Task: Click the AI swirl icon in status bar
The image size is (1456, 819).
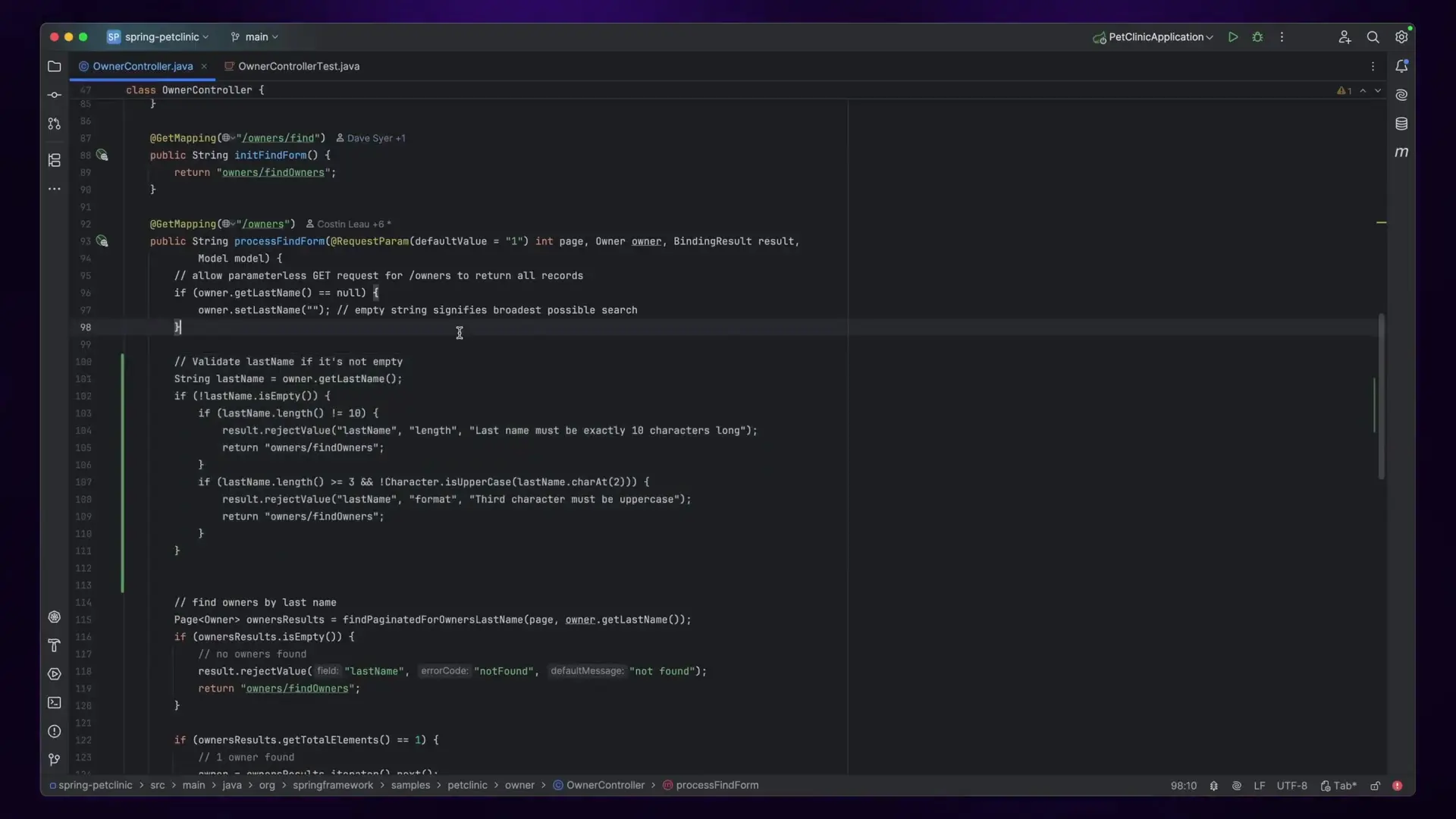Action: pos(1236,786)
